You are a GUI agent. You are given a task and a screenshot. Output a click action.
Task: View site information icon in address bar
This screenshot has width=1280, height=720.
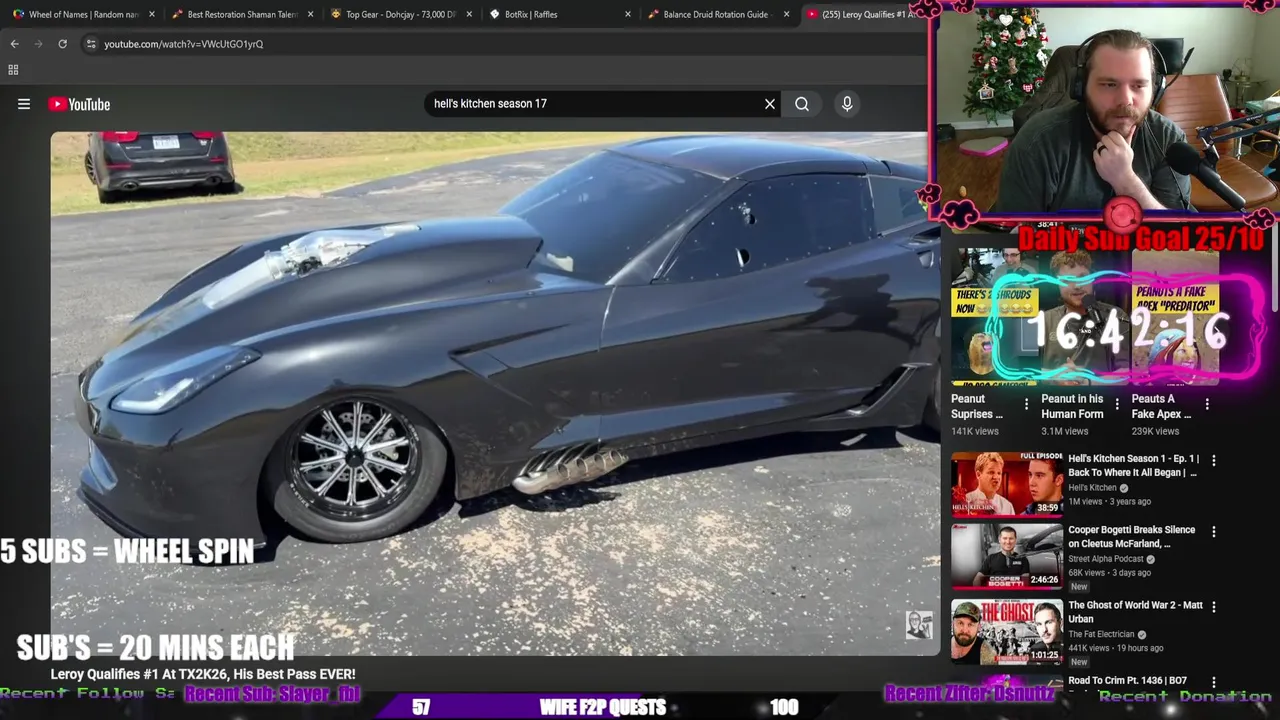click(90, 44)
